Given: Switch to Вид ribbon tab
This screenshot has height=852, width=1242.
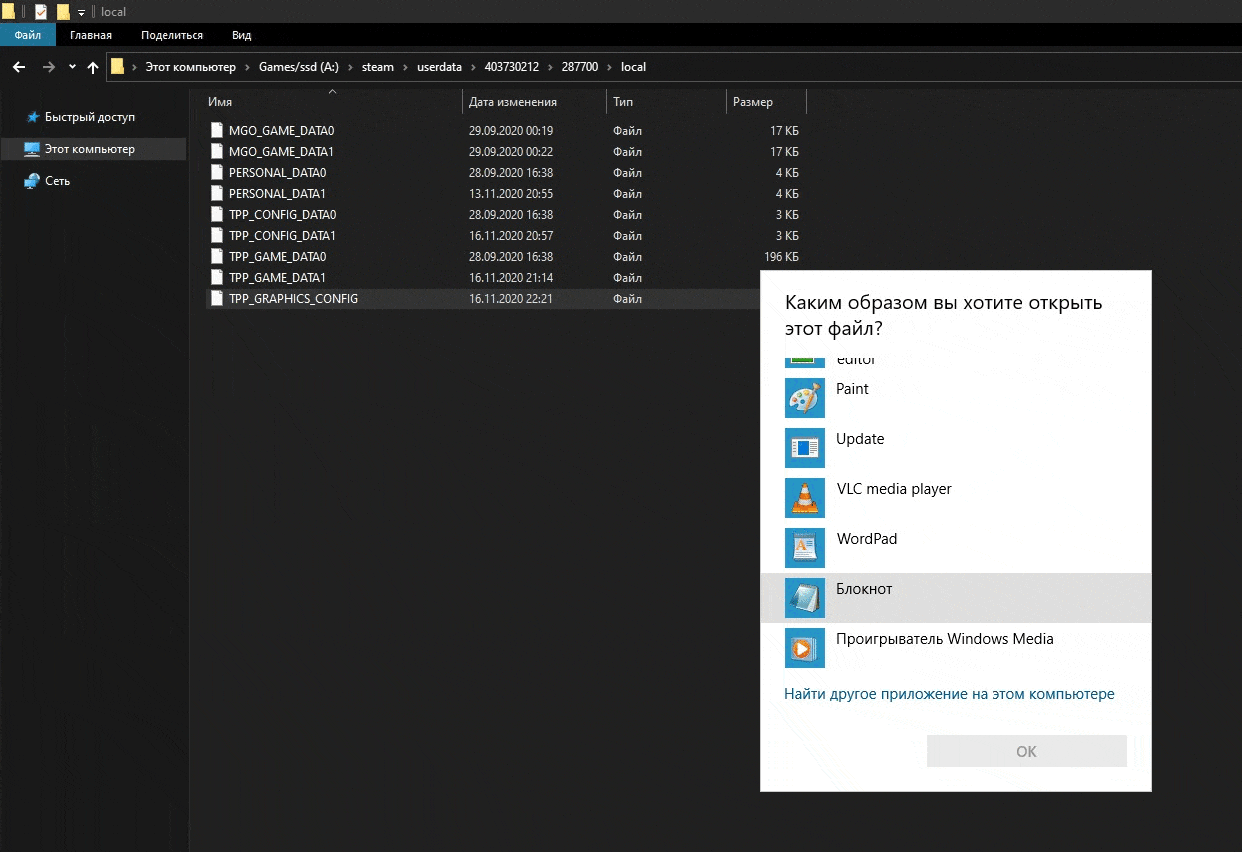Looking at the screenshot, I should click(x=241, y=35).
